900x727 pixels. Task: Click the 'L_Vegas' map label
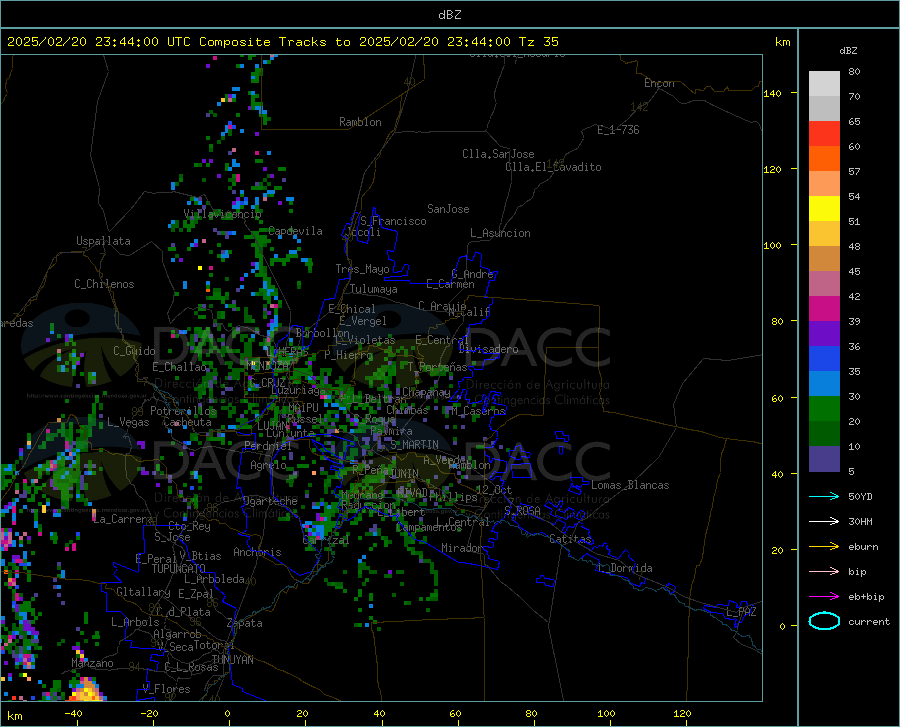point(128,422)
